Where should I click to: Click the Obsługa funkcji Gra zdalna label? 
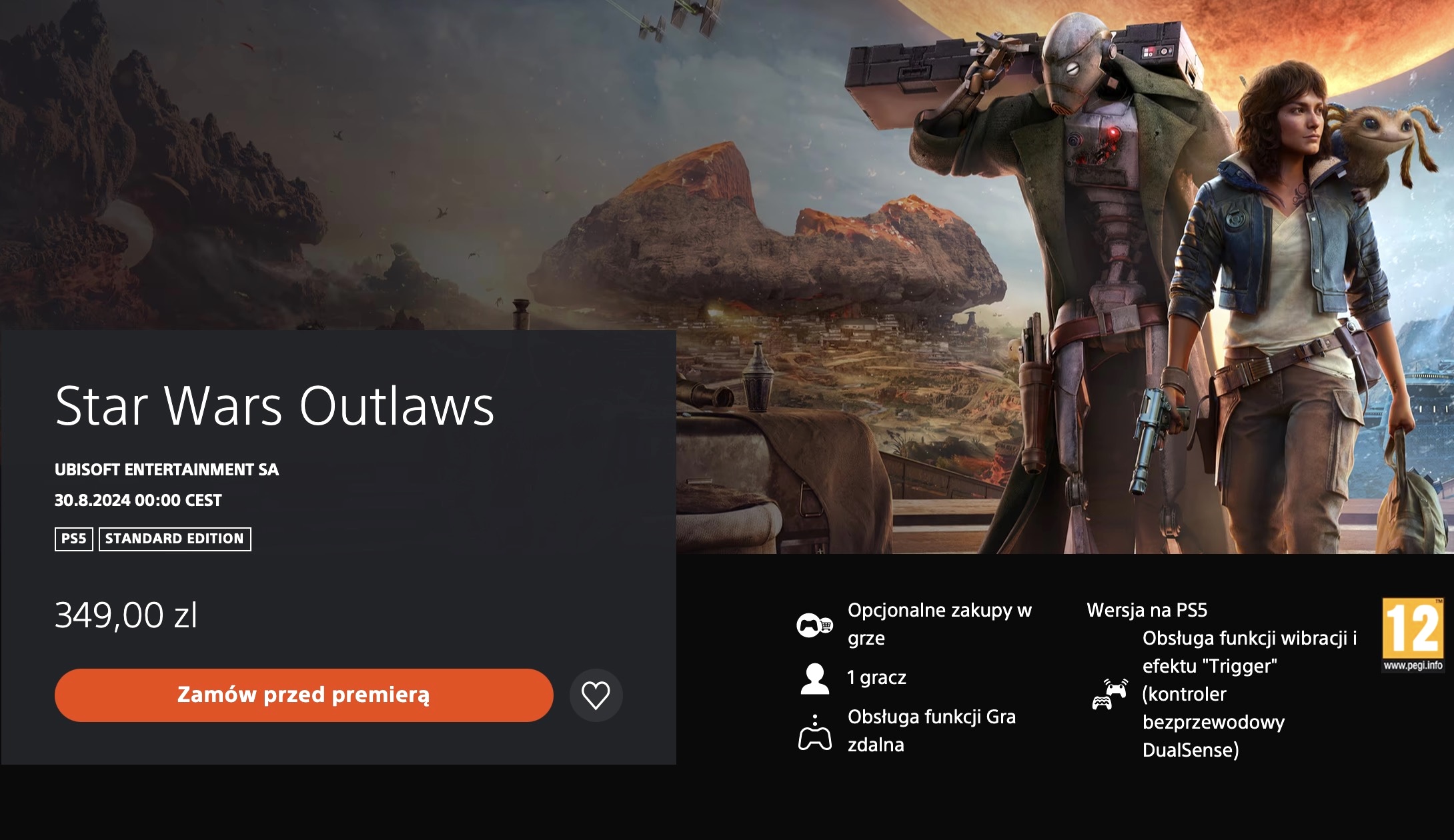pos(932,731)
